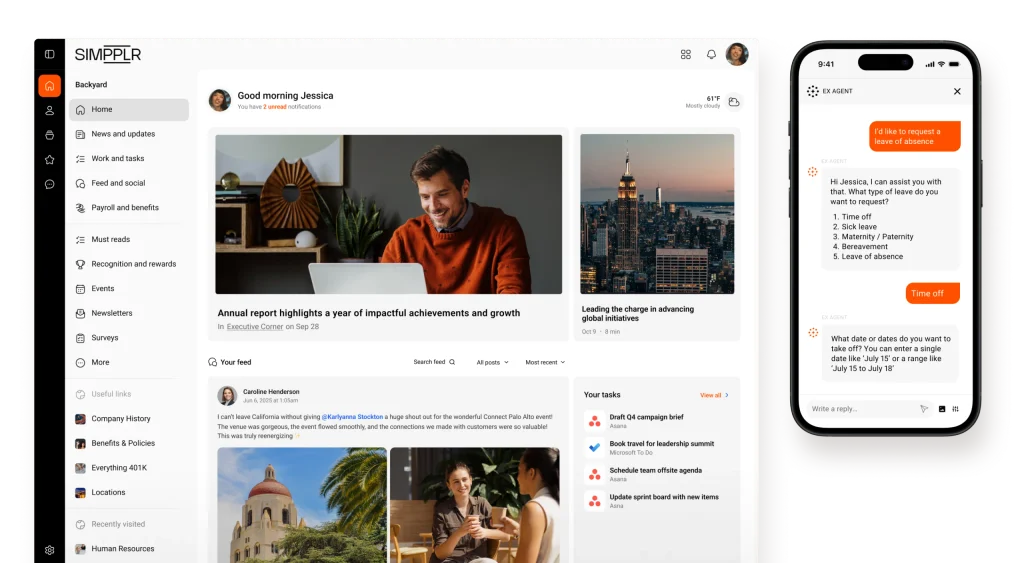The image size is (1024, 563).
Task: Click View all tasks
Action: click(x=714, y=395)
